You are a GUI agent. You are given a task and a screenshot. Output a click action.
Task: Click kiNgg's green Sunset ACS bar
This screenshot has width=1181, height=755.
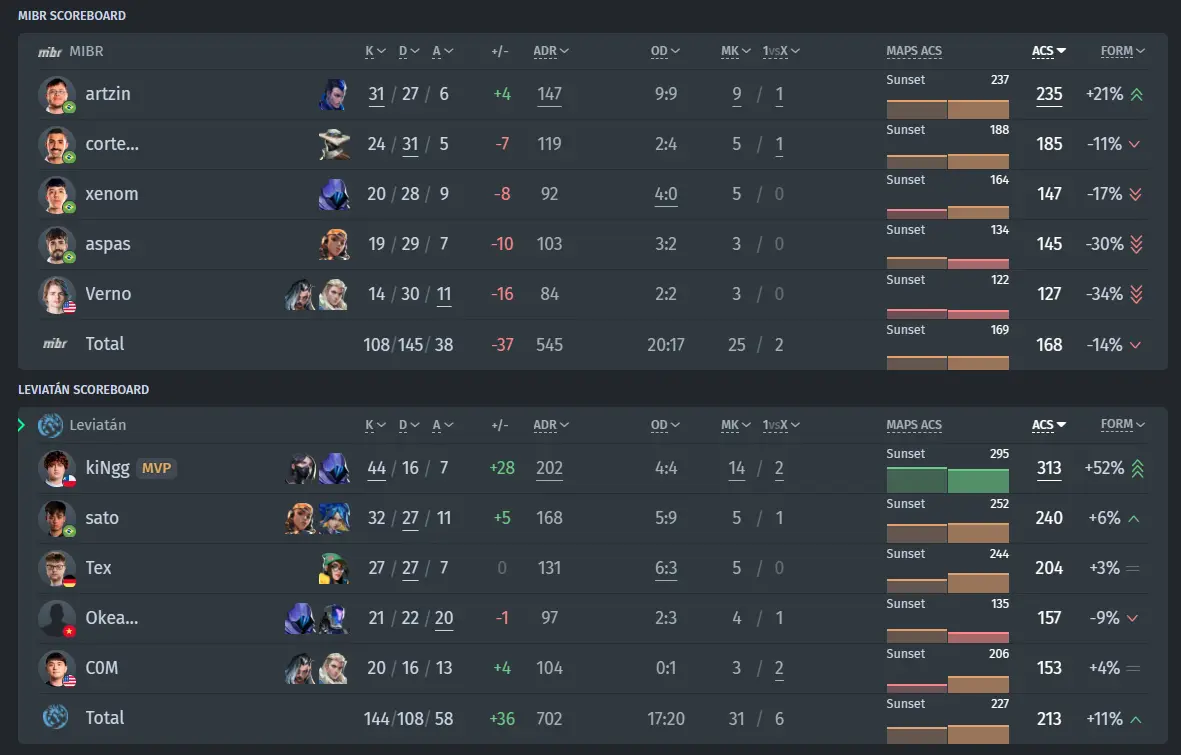pos(948,480)
